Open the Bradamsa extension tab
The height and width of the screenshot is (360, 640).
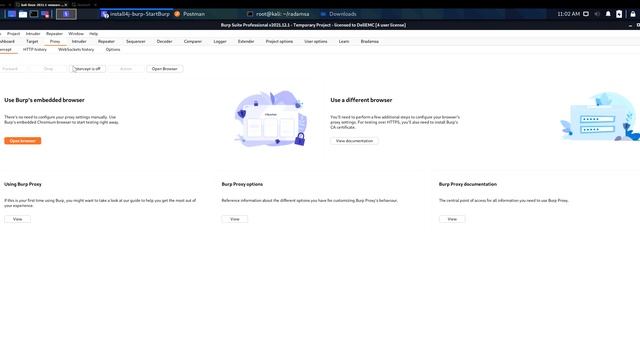coord(369,41)
